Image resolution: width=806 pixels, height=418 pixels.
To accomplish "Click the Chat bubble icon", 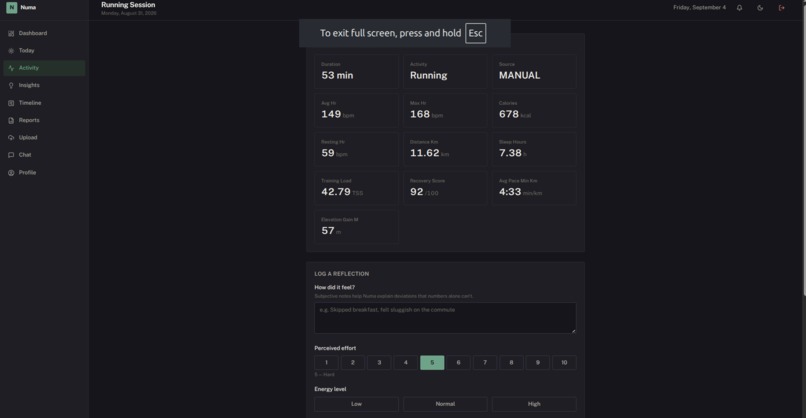I will [x=11, y=155].
